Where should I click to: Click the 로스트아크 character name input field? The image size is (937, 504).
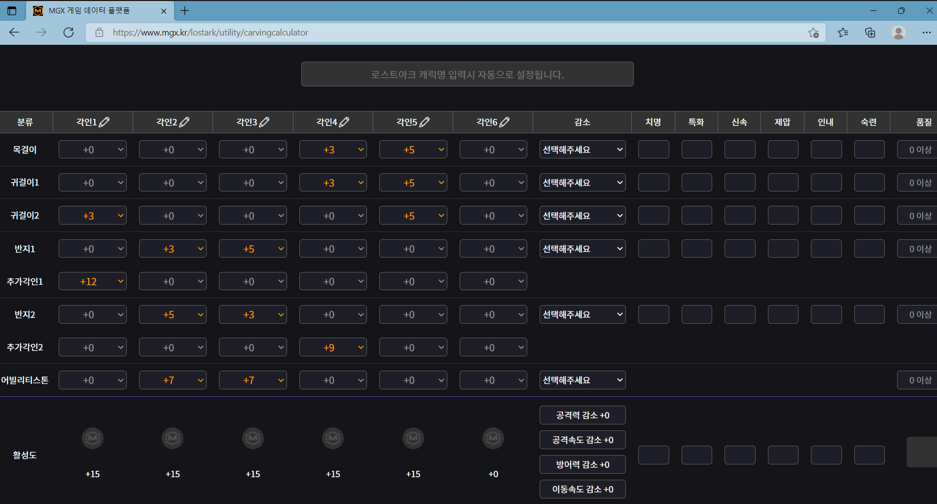(467, 74)
